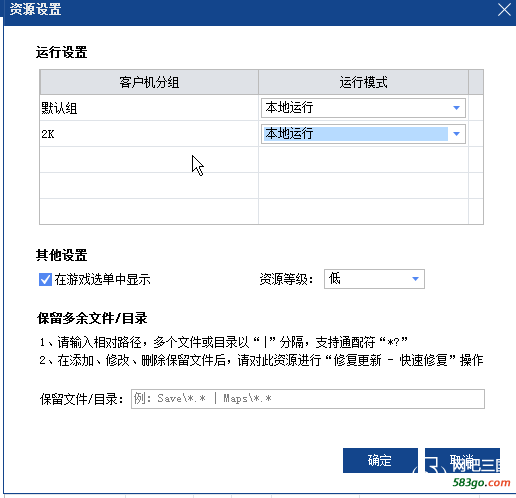Screen dimensions: 516x498
Task: Click the first empty row under 2K
Action: 254,160
